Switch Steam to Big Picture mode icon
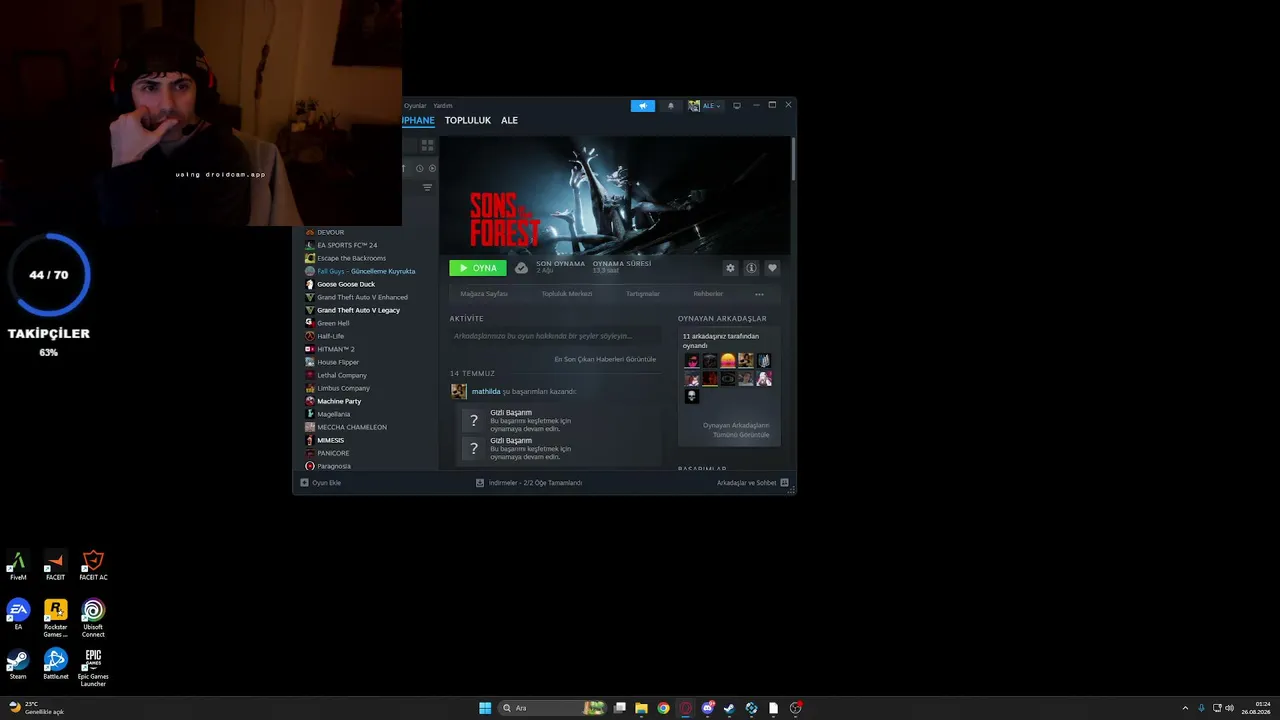This screenshot has height=720, width=1280. point(737,106)
